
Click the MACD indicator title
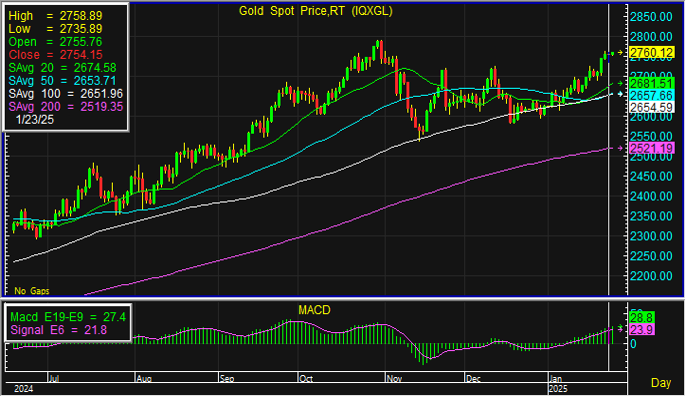coord(314,310)
